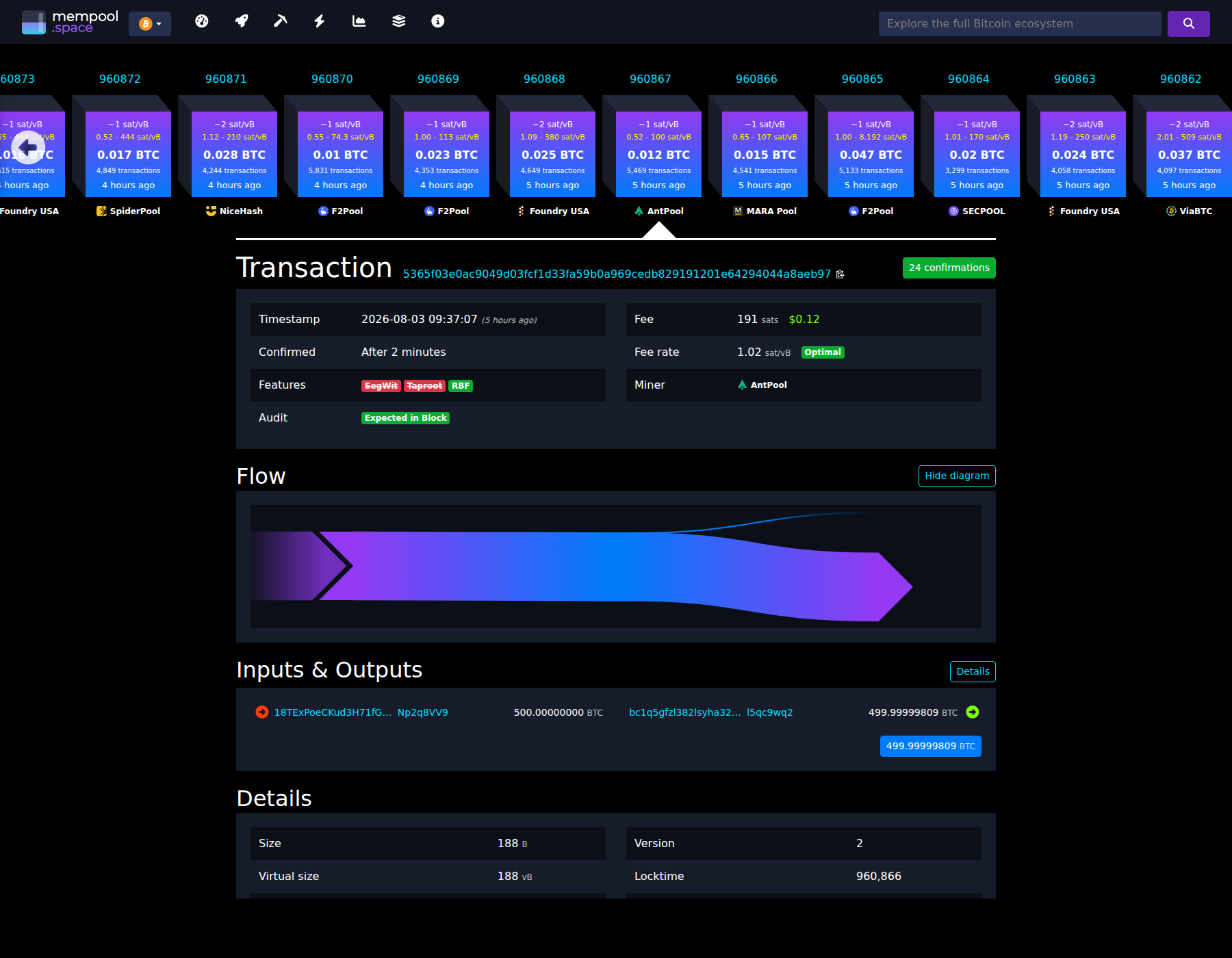Click the Locktime value 960,866
Viewport: 1232px width, 958px height.
[x=878, y=877]
